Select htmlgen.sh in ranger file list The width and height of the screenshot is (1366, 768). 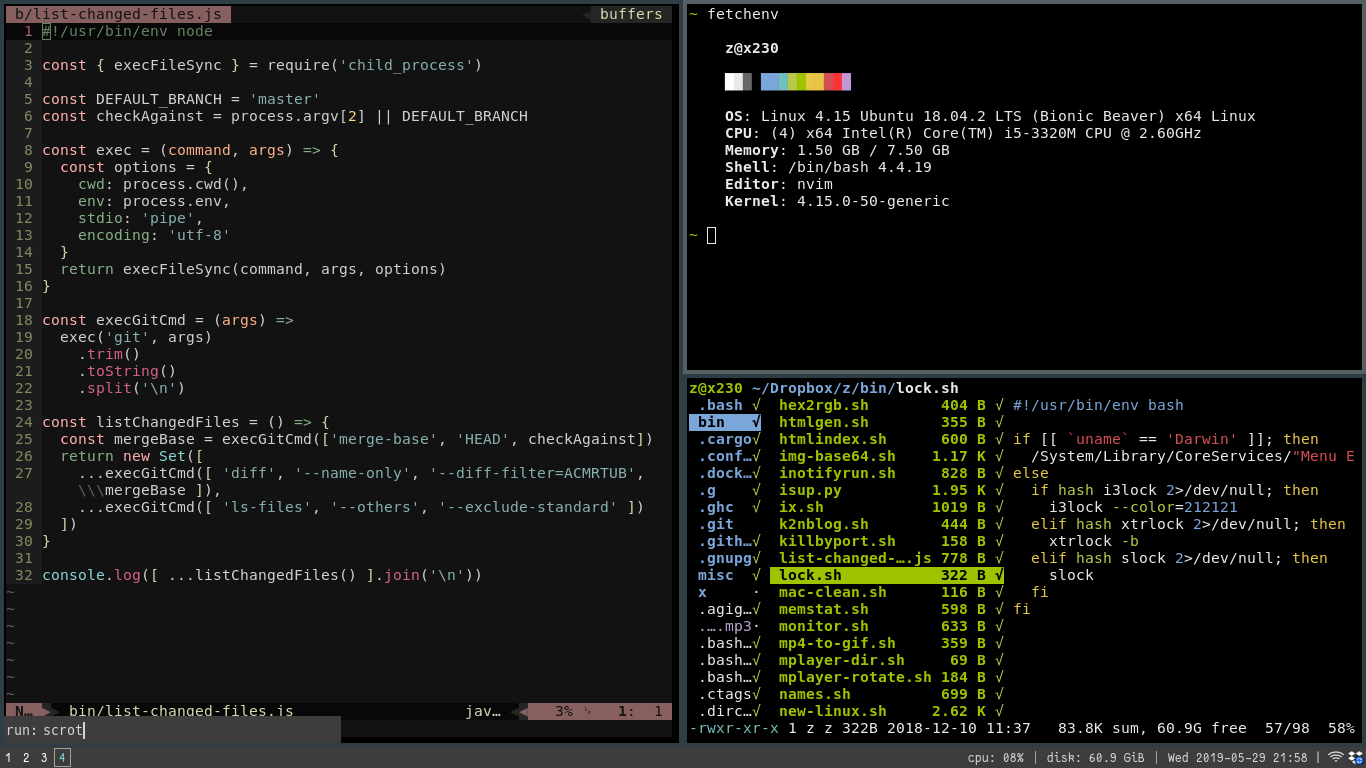(887, 422)
